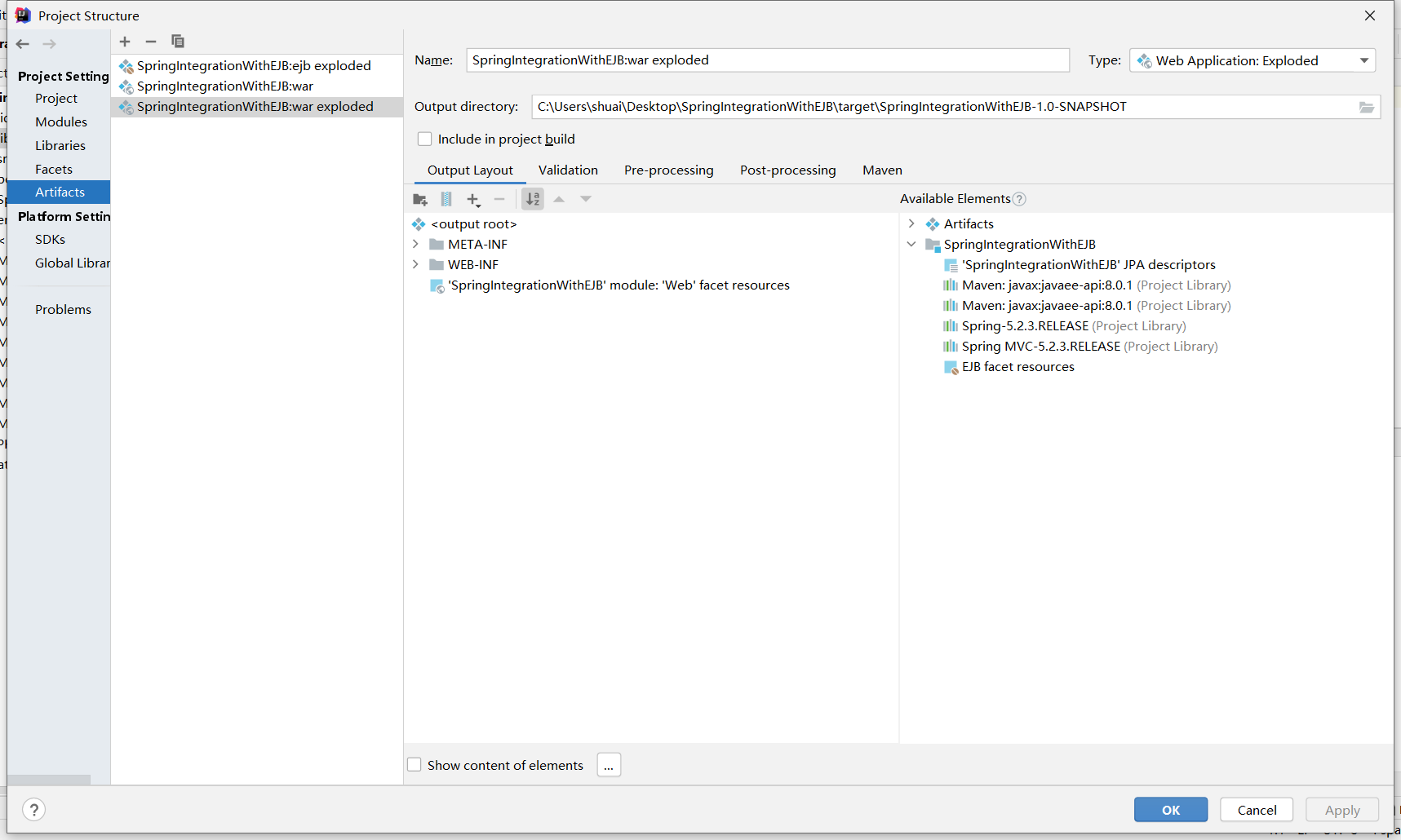Viewport: 1401px width, 840px height.
Task: Click the OK button
Action: (x=1171, y=810)
